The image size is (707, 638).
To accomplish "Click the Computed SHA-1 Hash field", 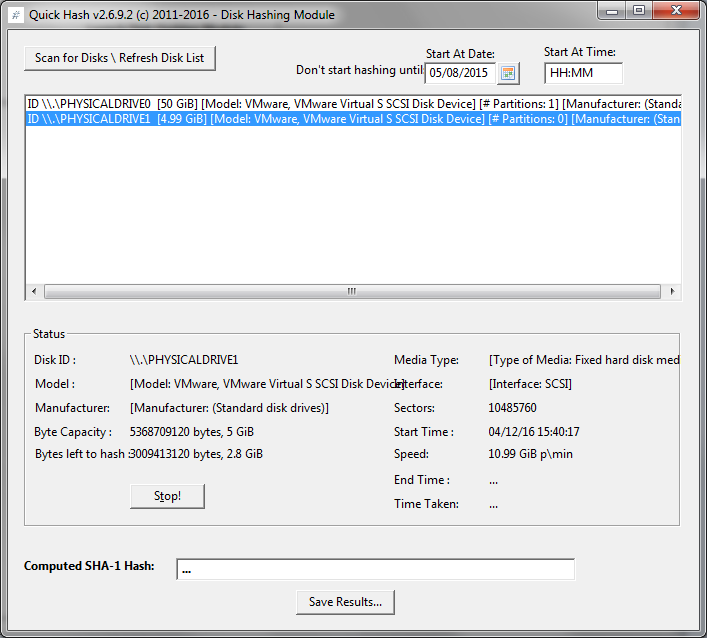I will [375, 569].
